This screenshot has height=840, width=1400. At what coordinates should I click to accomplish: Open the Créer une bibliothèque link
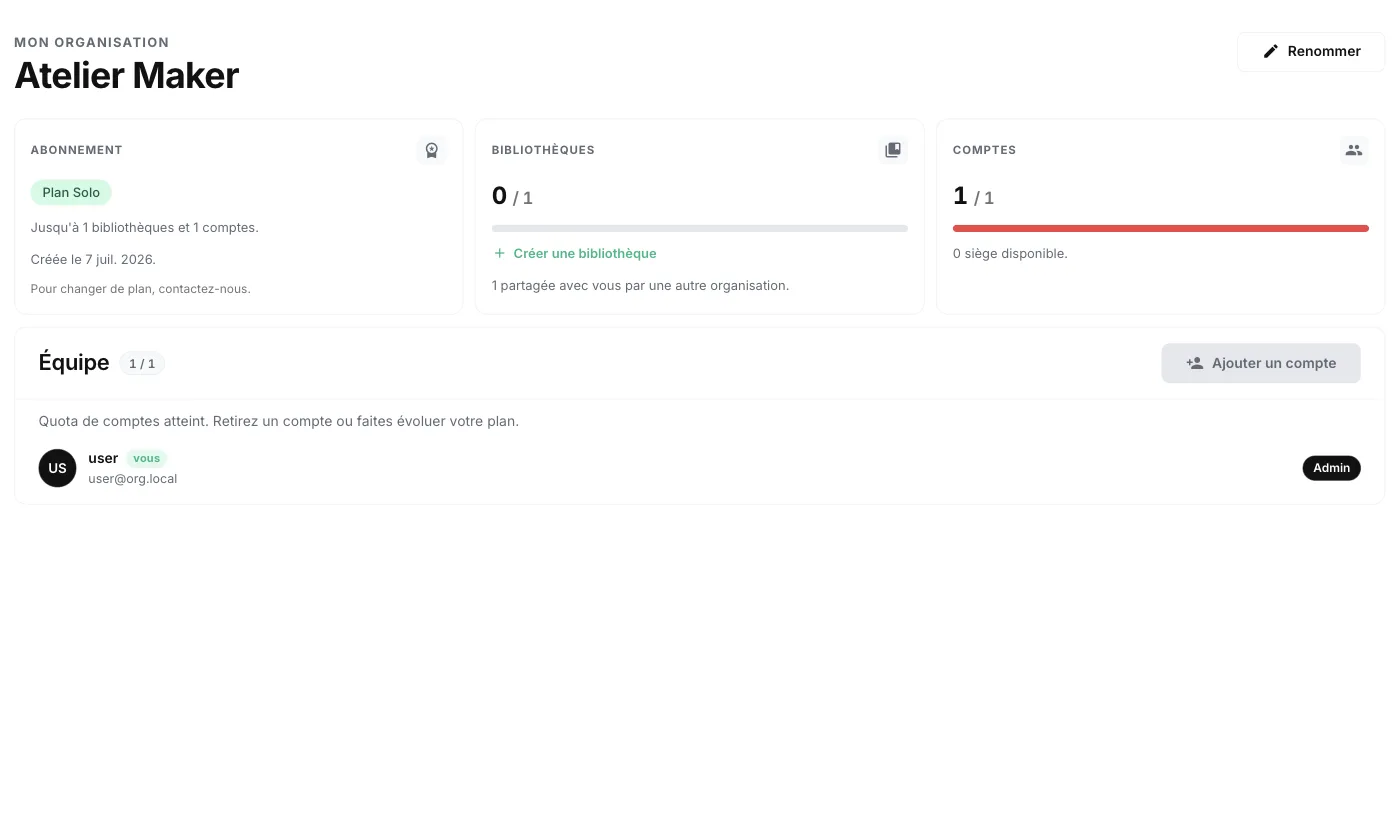(575, 253)
